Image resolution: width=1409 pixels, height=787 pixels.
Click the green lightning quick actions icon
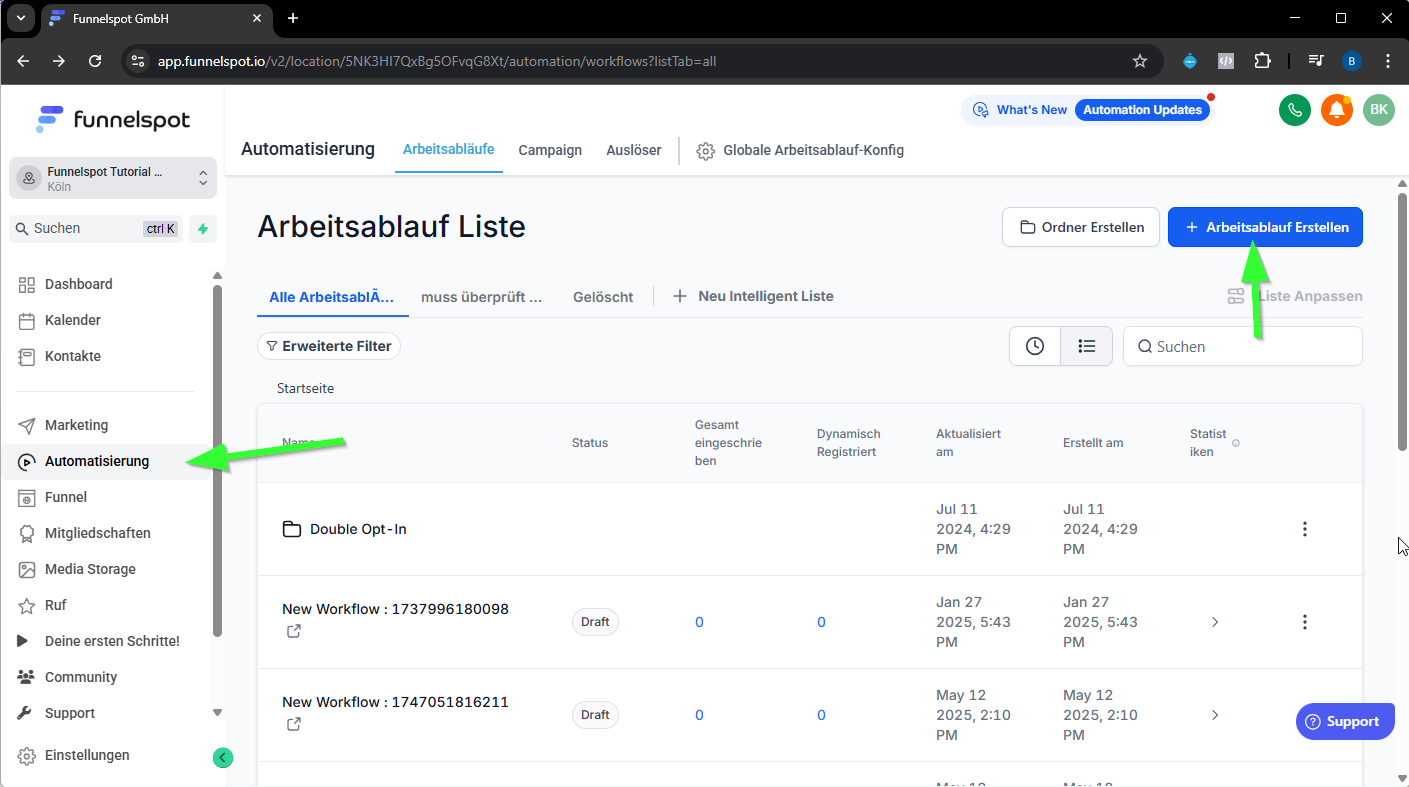203,229
